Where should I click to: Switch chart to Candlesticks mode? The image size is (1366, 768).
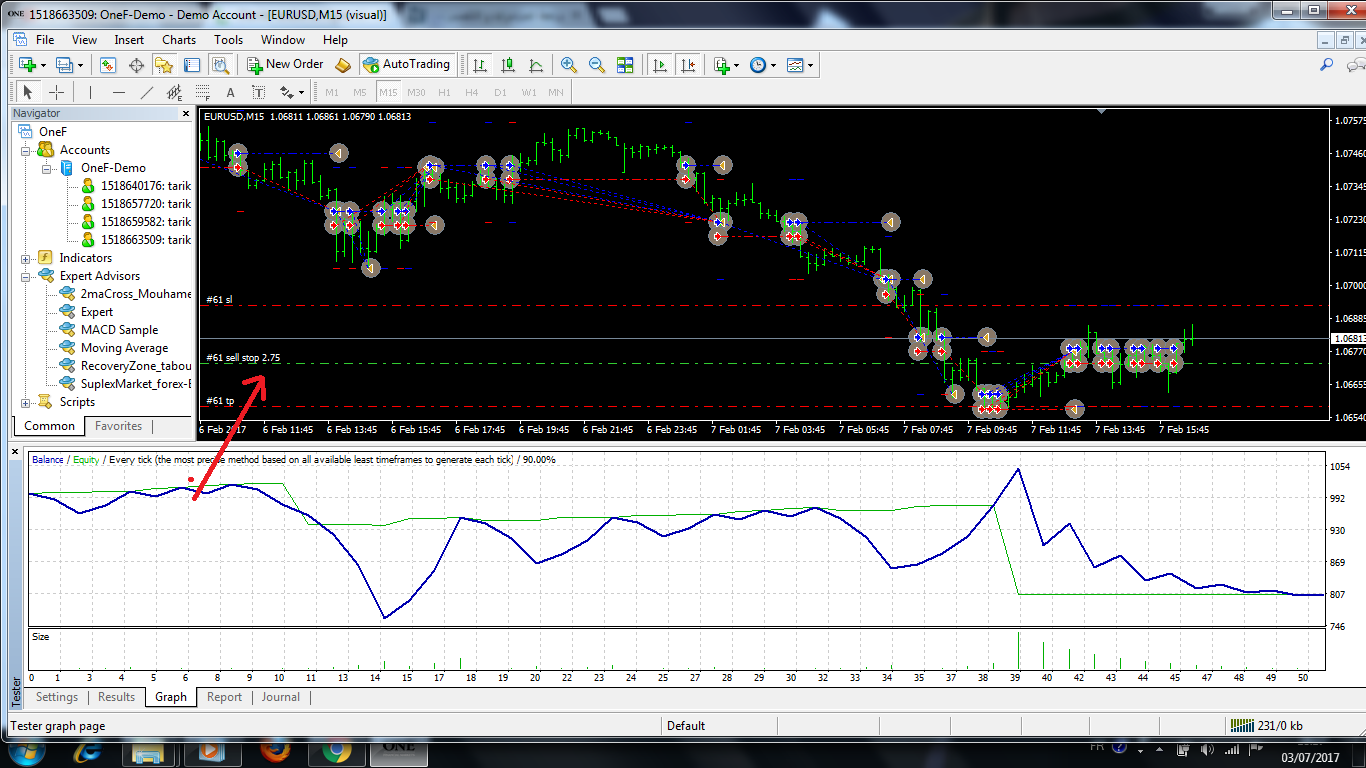508,65
